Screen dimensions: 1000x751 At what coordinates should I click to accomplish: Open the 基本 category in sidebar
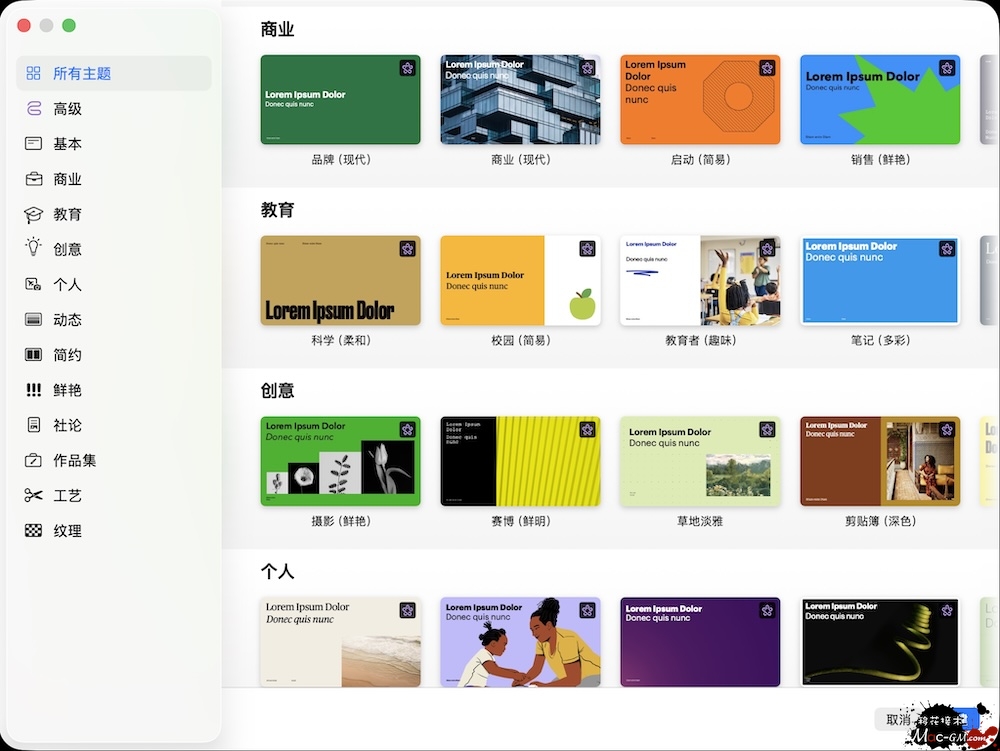pyautogui.click(x=67, y=144)
